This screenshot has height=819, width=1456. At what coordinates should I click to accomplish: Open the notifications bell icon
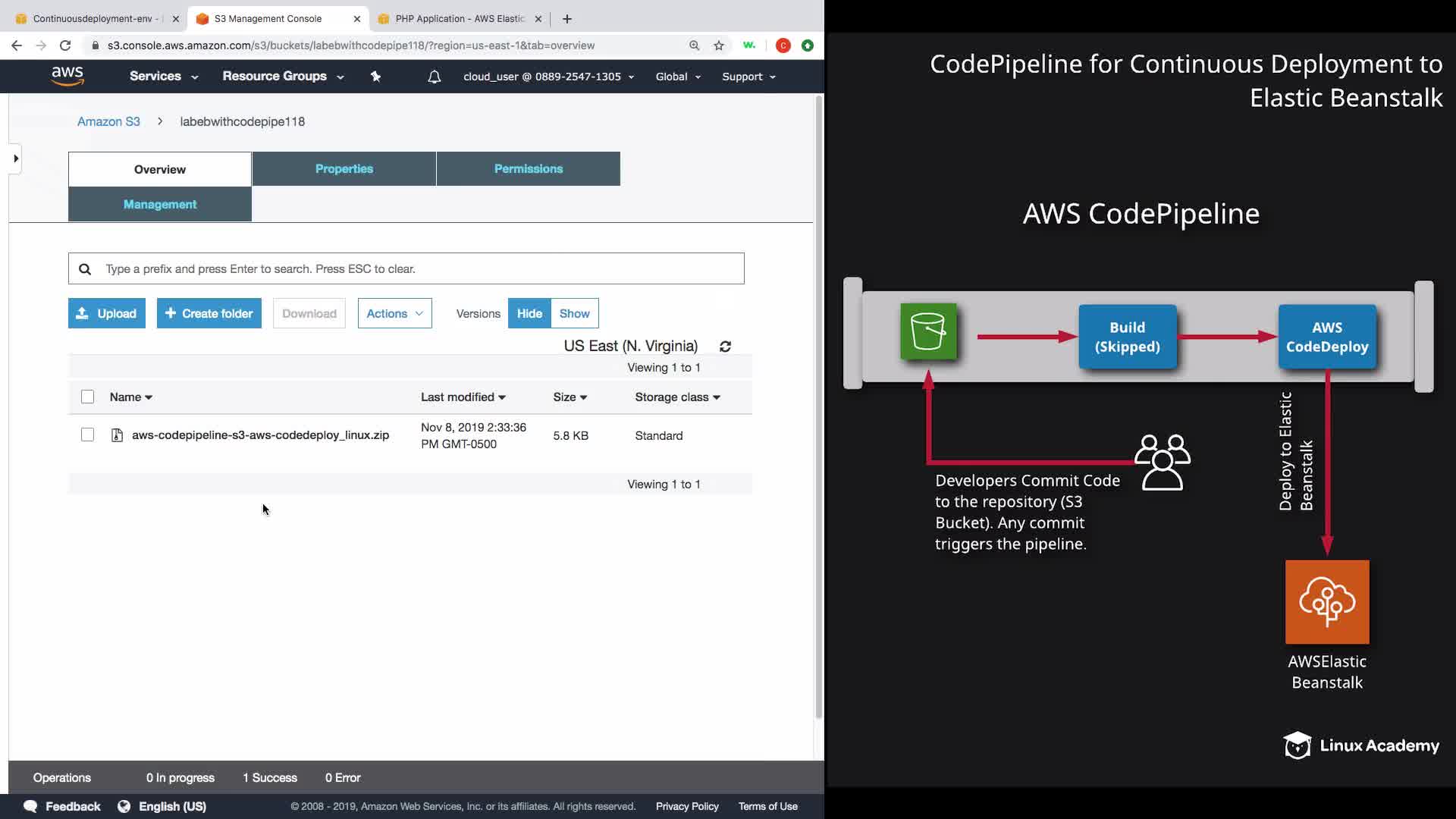(434, 77)
